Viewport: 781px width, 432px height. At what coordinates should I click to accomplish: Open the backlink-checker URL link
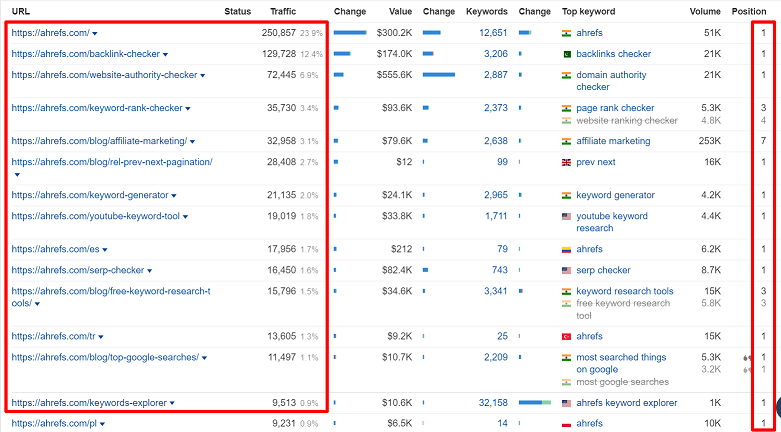pos(86,54)
